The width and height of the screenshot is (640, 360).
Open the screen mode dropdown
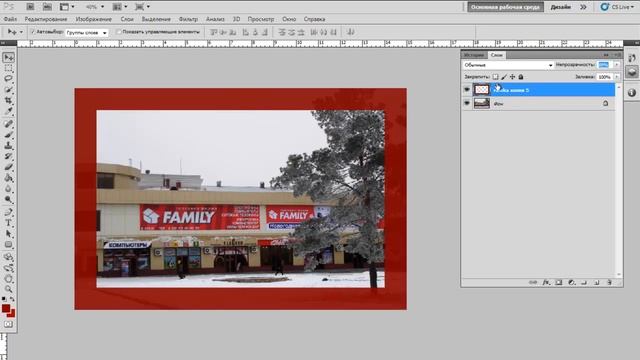point(142,7)
